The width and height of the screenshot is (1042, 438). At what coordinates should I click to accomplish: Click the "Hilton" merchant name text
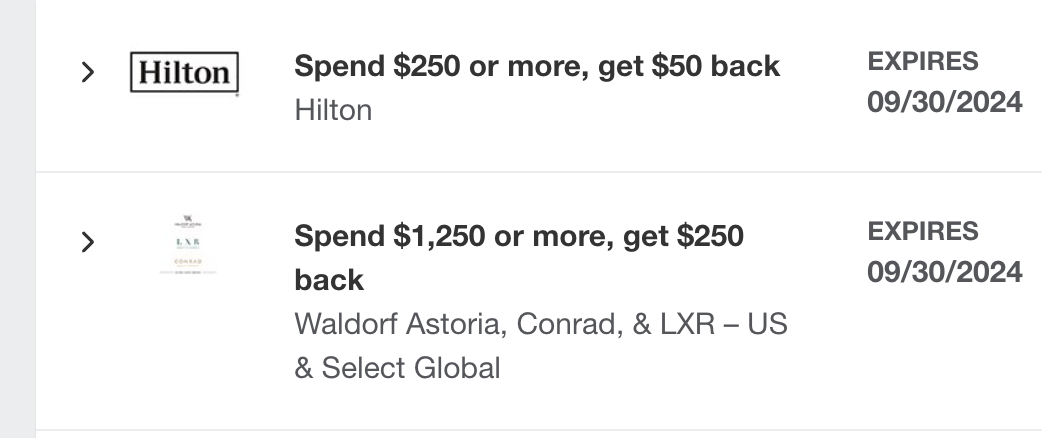(333, 110)
